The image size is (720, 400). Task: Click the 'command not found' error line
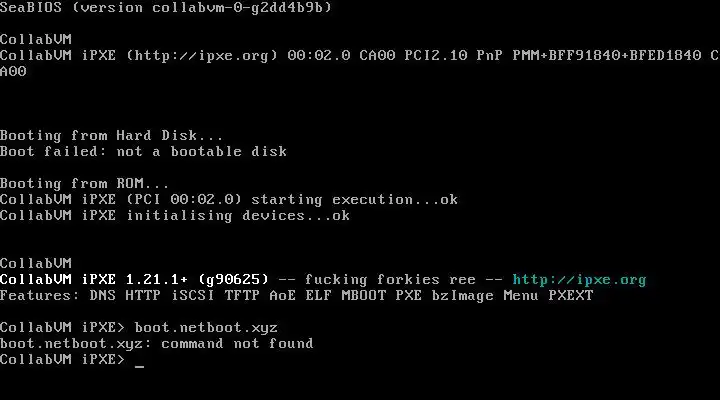tap(157, 344)
